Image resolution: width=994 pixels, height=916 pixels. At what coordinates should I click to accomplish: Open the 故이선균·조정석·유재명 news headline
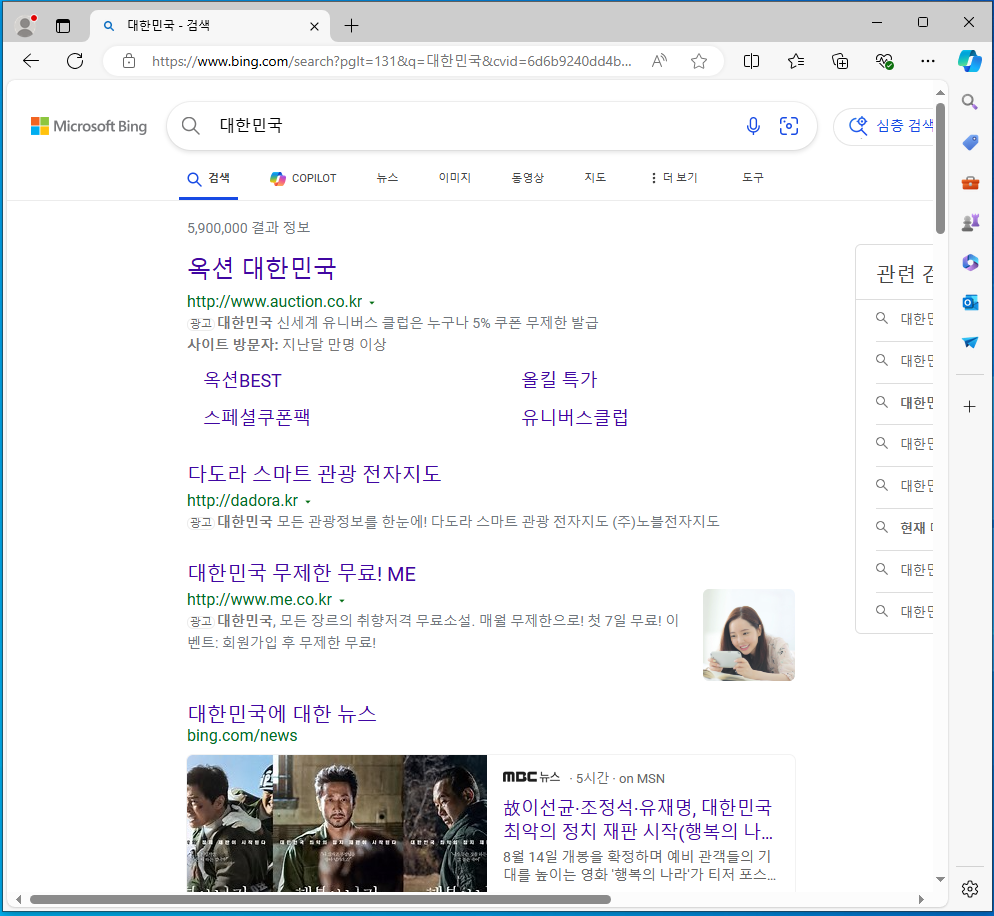(x=638, y=819)
